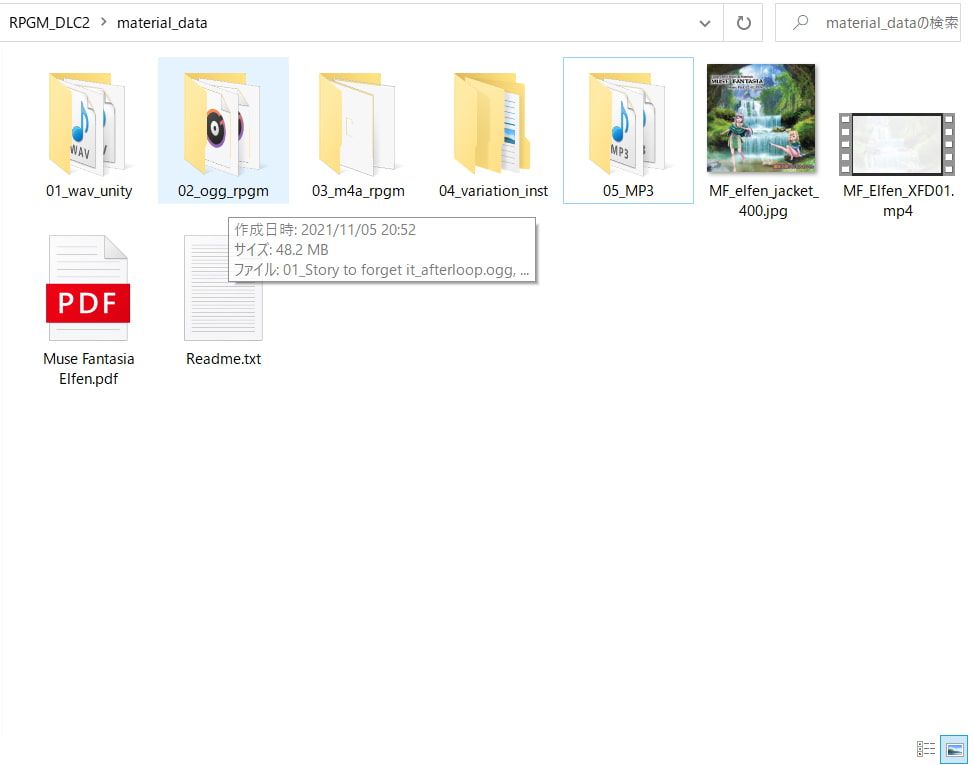The image size is (974, 765).
Task: Open the 05_MP3 folder
Action: [627, 123]
